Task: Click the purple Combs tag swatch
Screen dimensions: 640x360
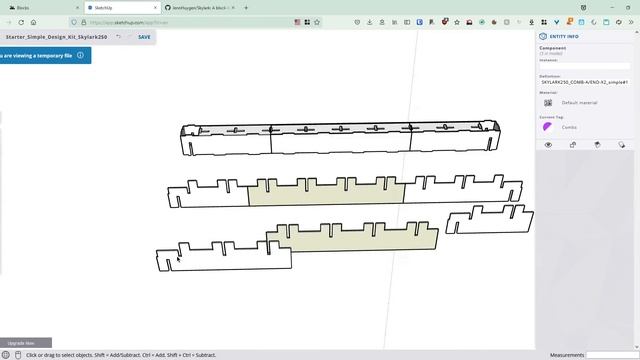Action: tap(547, 127)
